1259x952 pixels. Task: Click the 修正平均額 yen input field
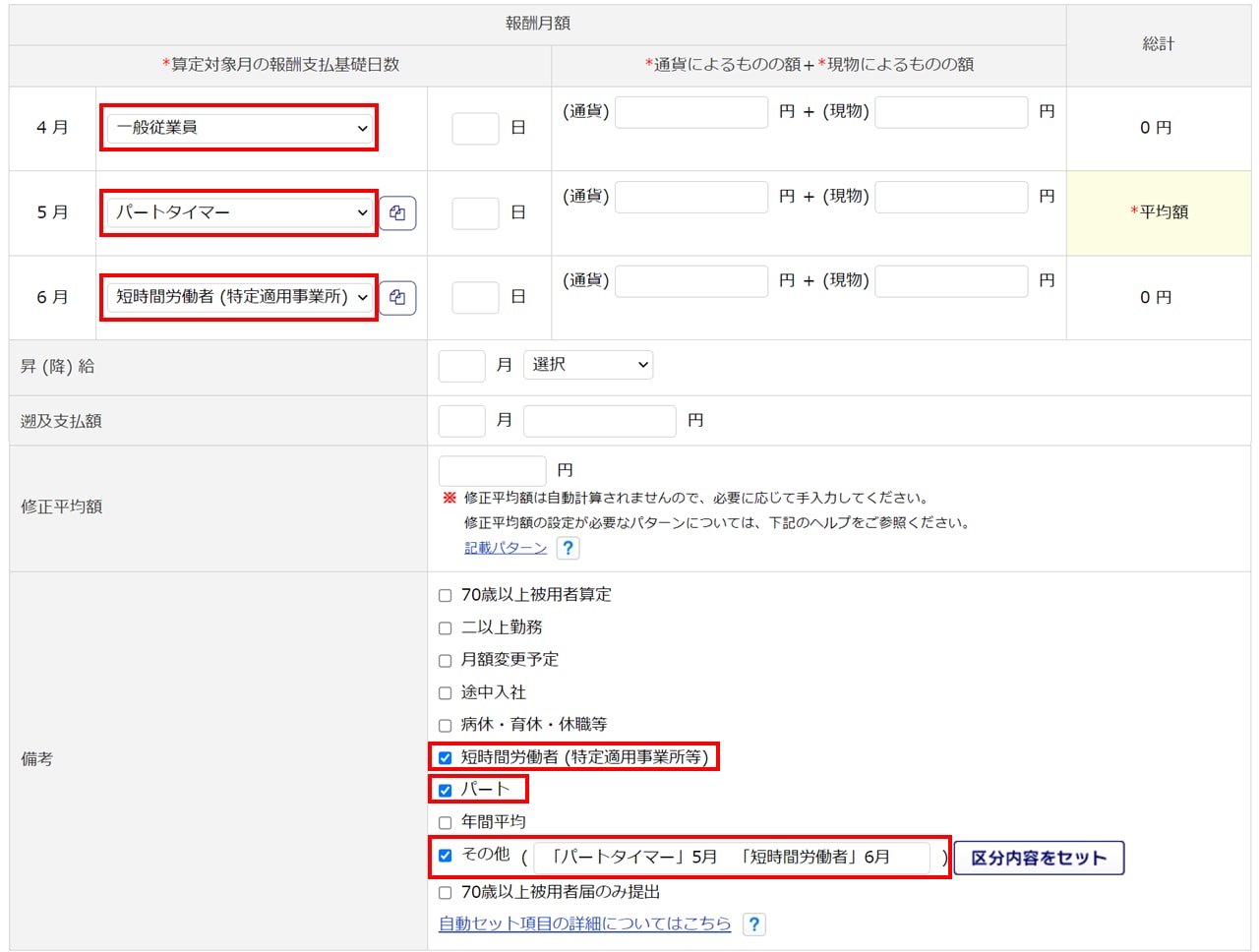tap(492, 470)
